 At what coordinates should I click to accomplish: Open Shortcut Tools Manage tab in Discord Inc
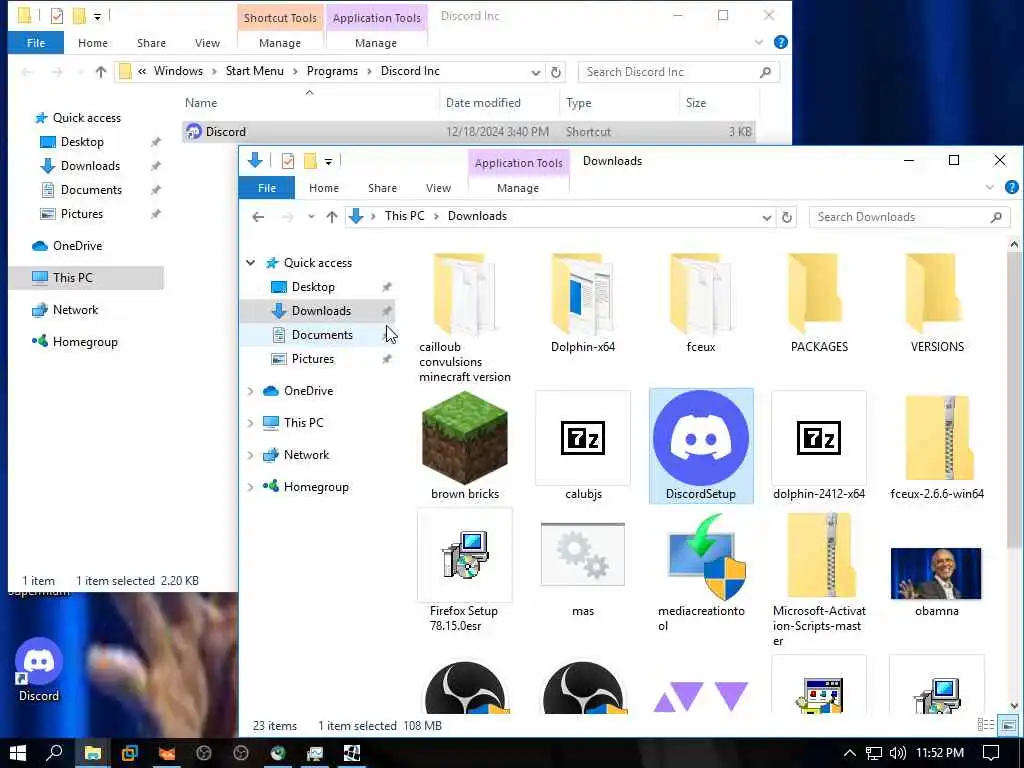click(280, 43)
